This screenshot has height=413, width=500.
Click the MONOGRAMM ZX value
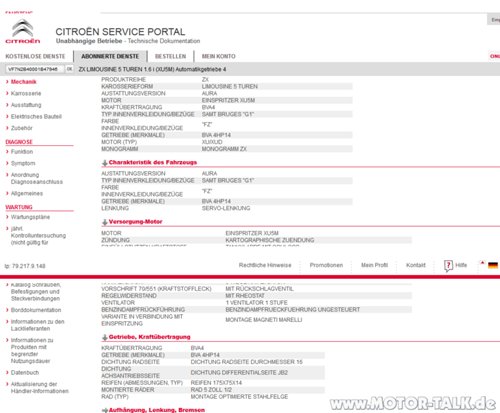click(224, 149)
